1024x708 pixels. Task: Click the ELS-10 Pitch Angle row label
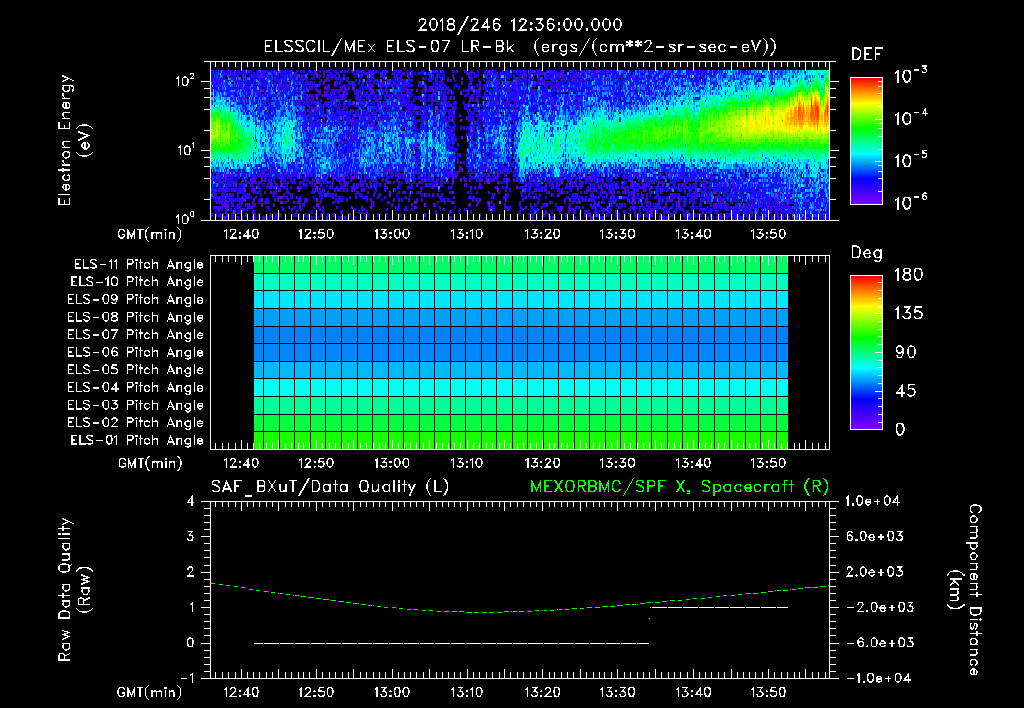tap(137, 282)
